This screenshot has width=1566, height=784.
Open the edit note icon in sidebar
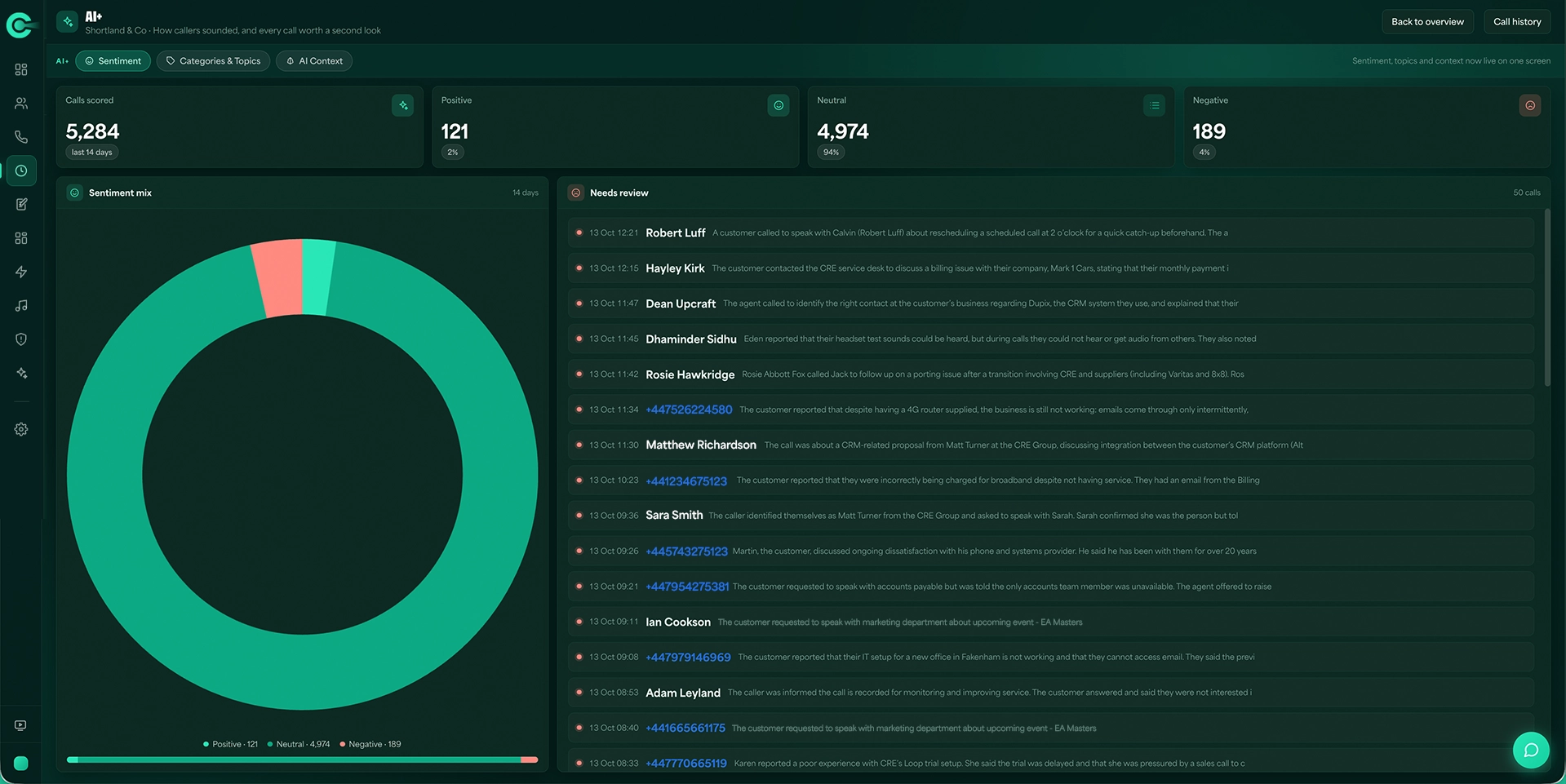21,204
